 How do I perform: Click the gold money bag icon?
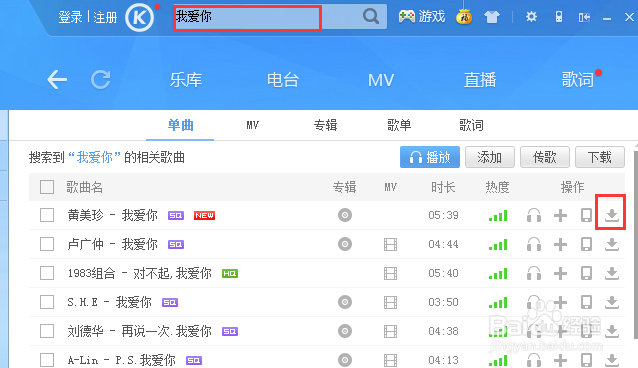tap(464, 16)
